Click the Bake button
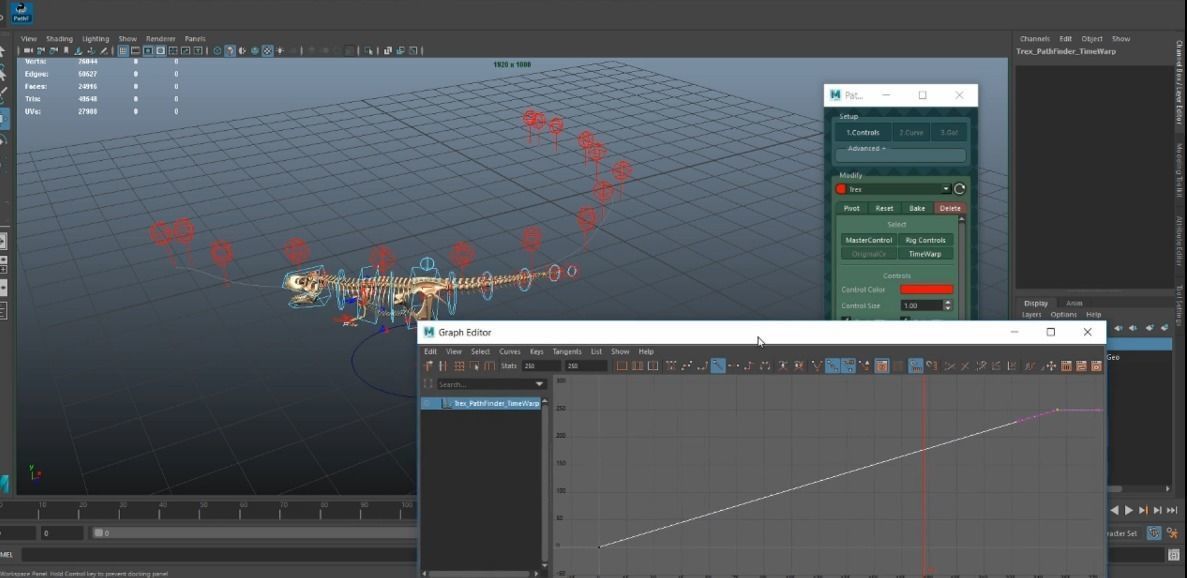Viewport: 1187px width, 578px height. pyautogui.click(x=917, y=208)
